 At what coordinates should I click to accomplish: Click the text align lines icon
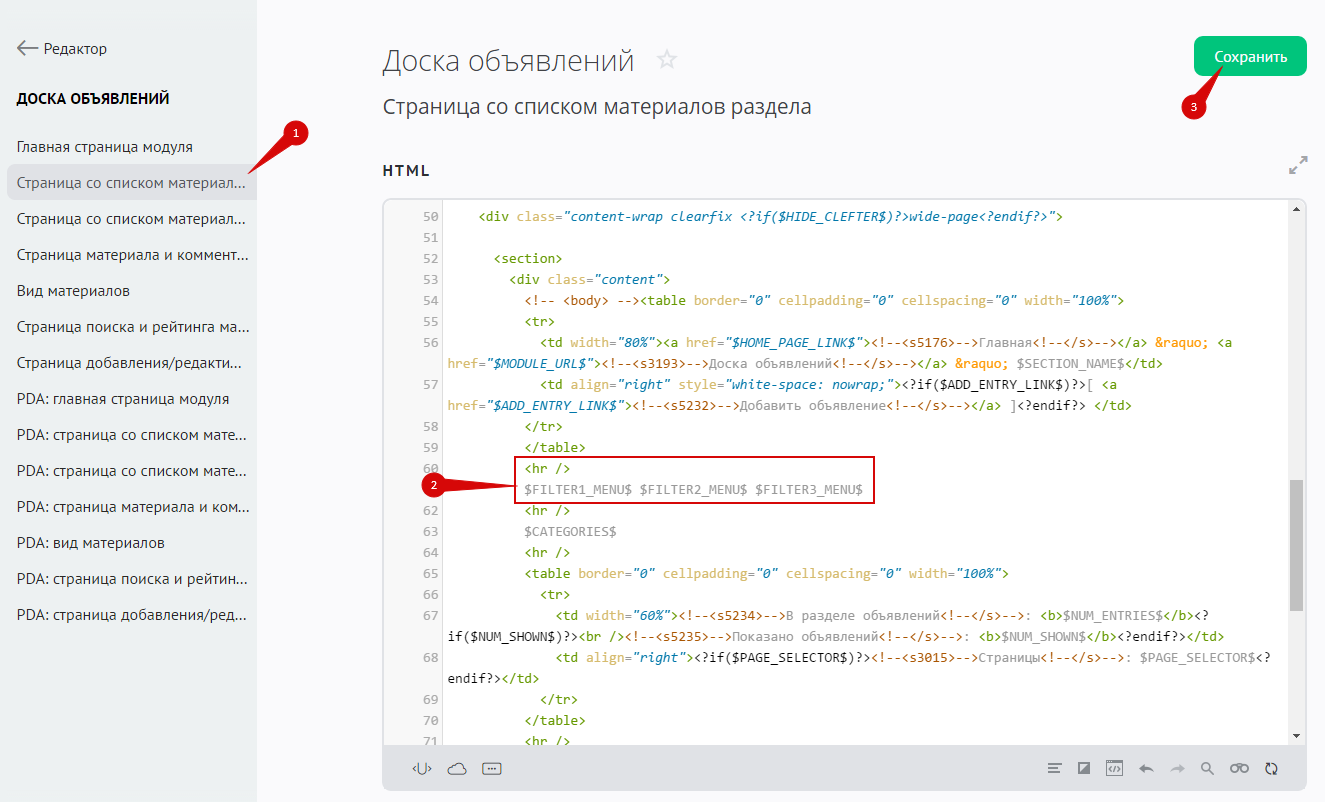click(1054, 768)
